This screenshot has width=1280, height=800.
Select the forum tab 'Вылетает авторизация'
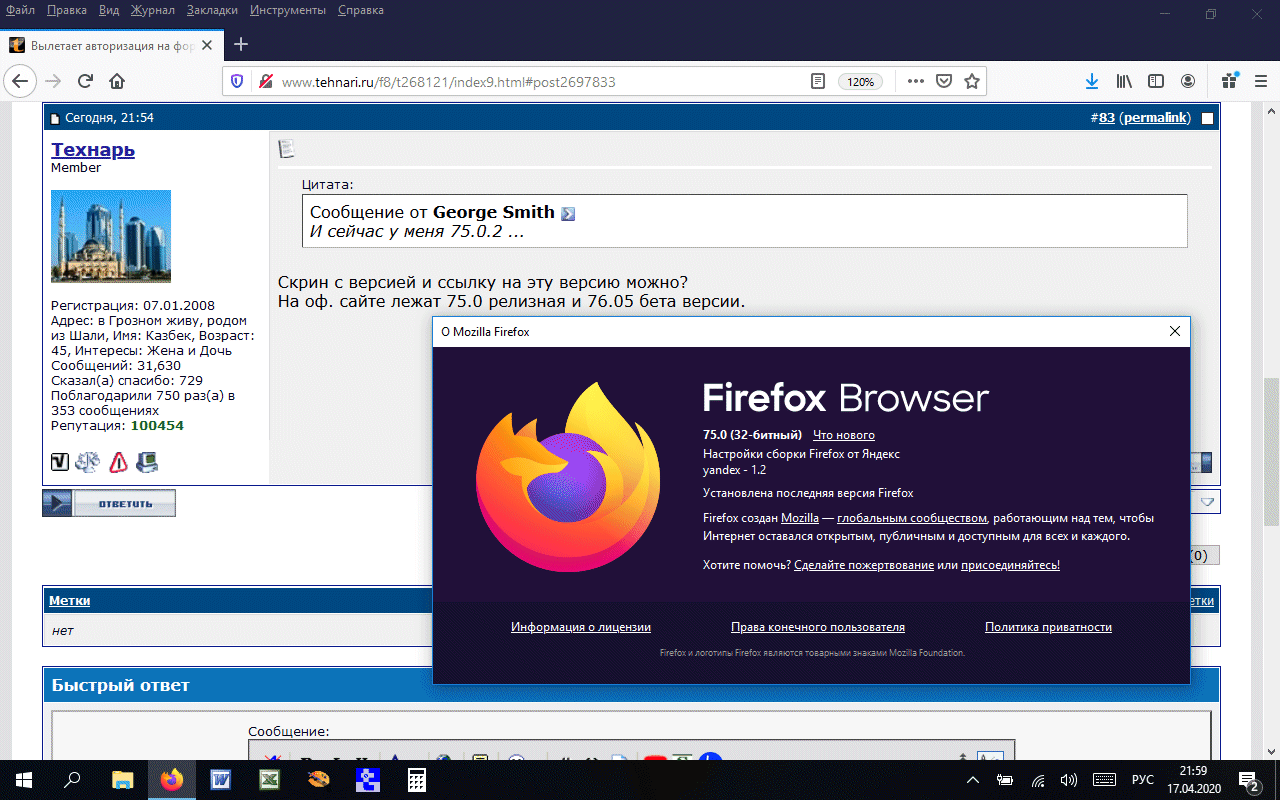coord(112,45)
